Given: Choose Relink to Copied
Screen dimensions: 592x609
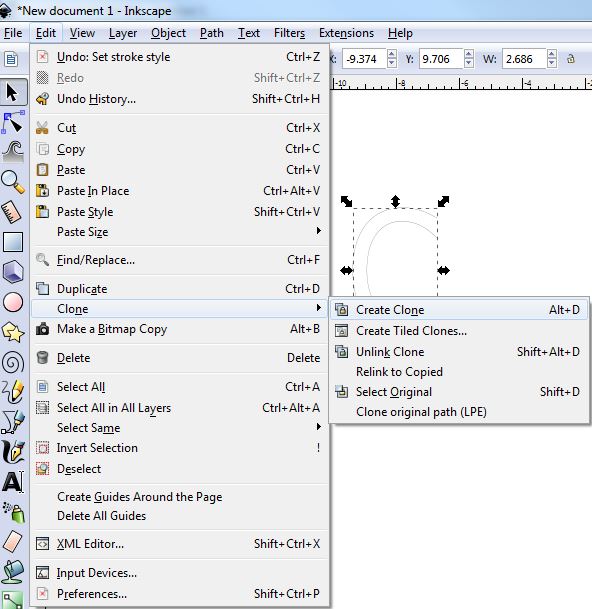Looking at the screenshot, I should click(459, 372).
